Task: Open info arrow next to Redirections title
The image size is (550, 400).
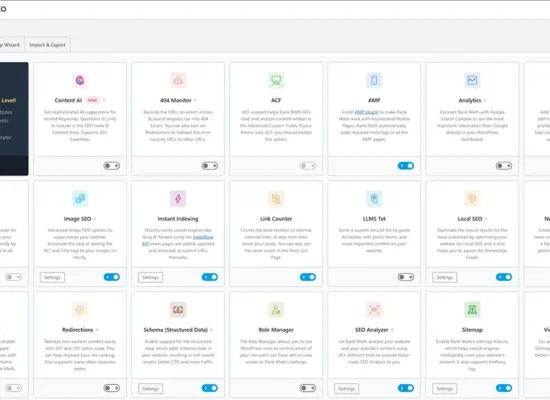Action: 97,330
